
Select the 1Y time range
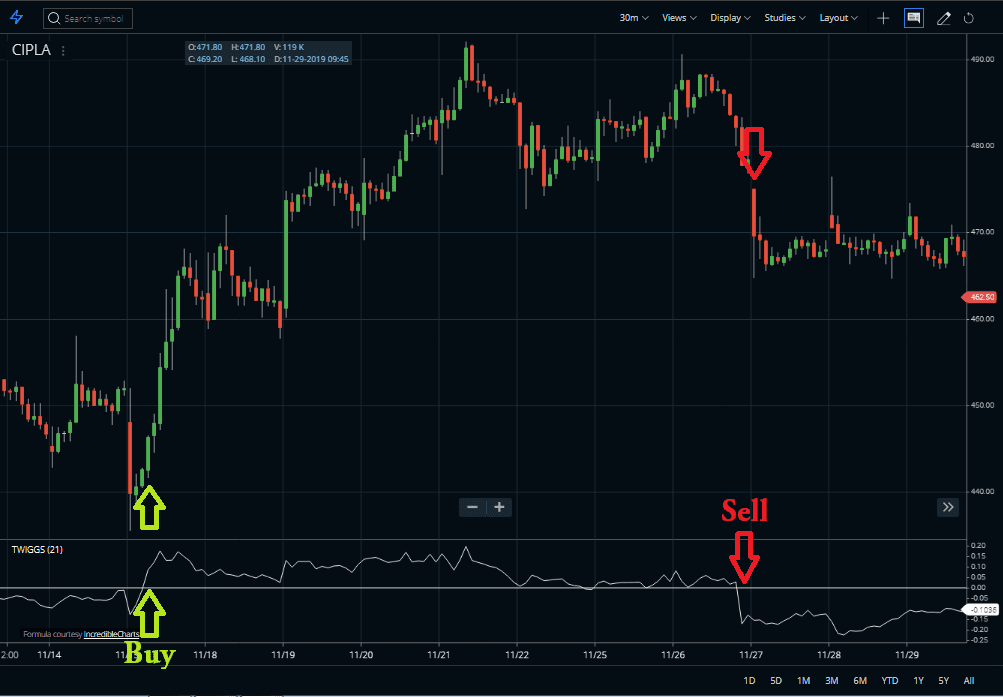tap(919, 680)
